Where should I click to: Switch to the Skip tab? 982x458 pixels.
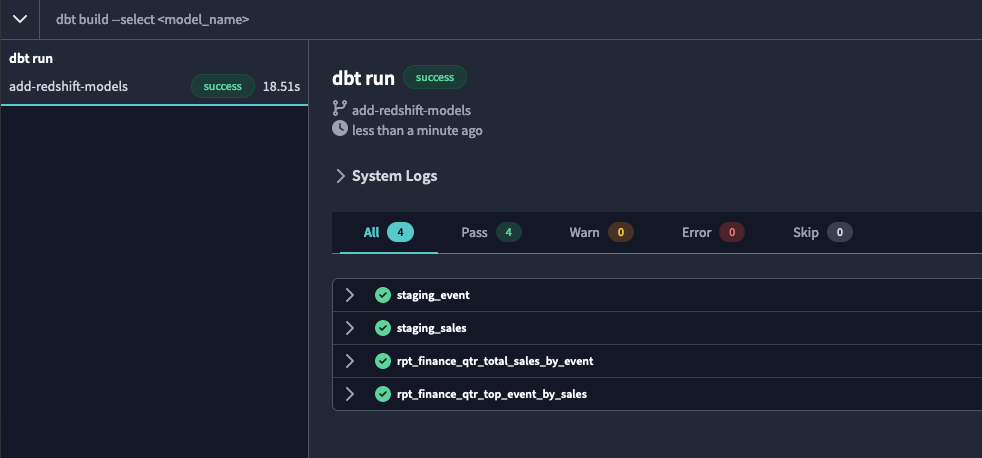pyautogui.click(x=822, y=232)
